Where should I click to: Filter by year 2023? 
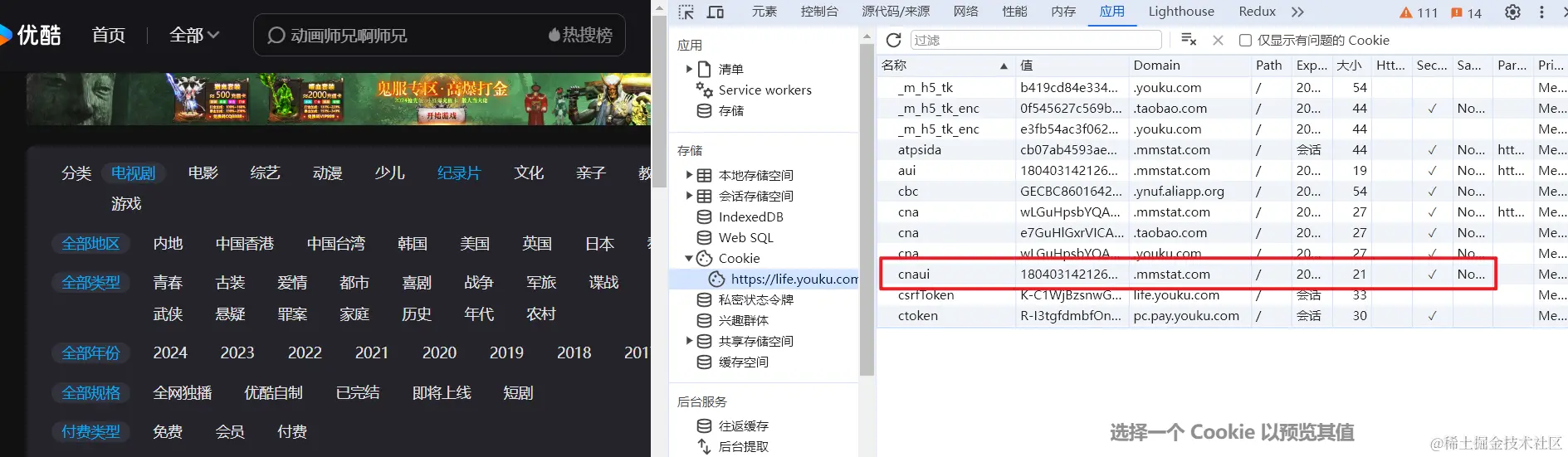(237, 353)
